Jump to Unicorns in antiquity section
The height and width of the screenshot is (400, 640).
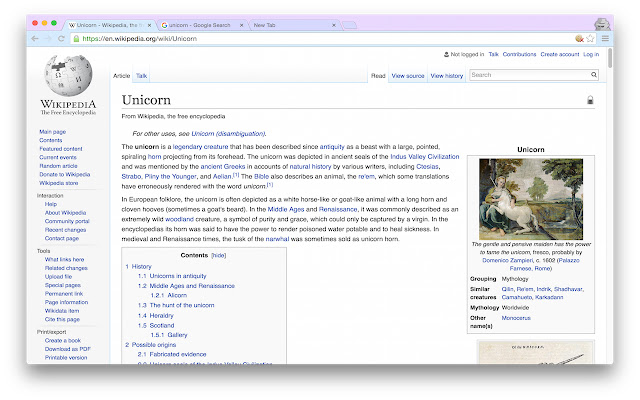pyautogui.click(x=178, y=276)
